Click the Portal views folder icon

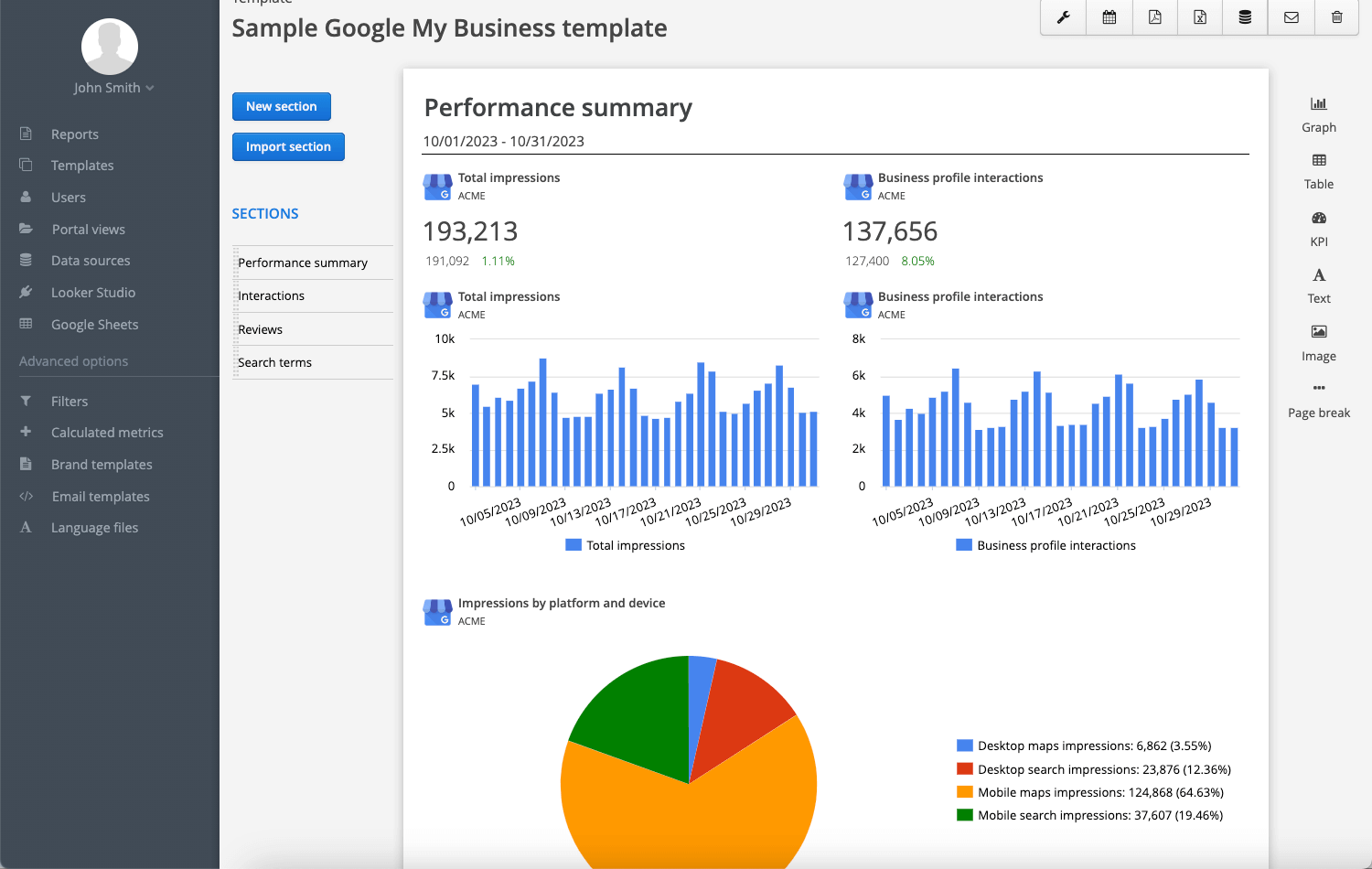click(26, 229)
